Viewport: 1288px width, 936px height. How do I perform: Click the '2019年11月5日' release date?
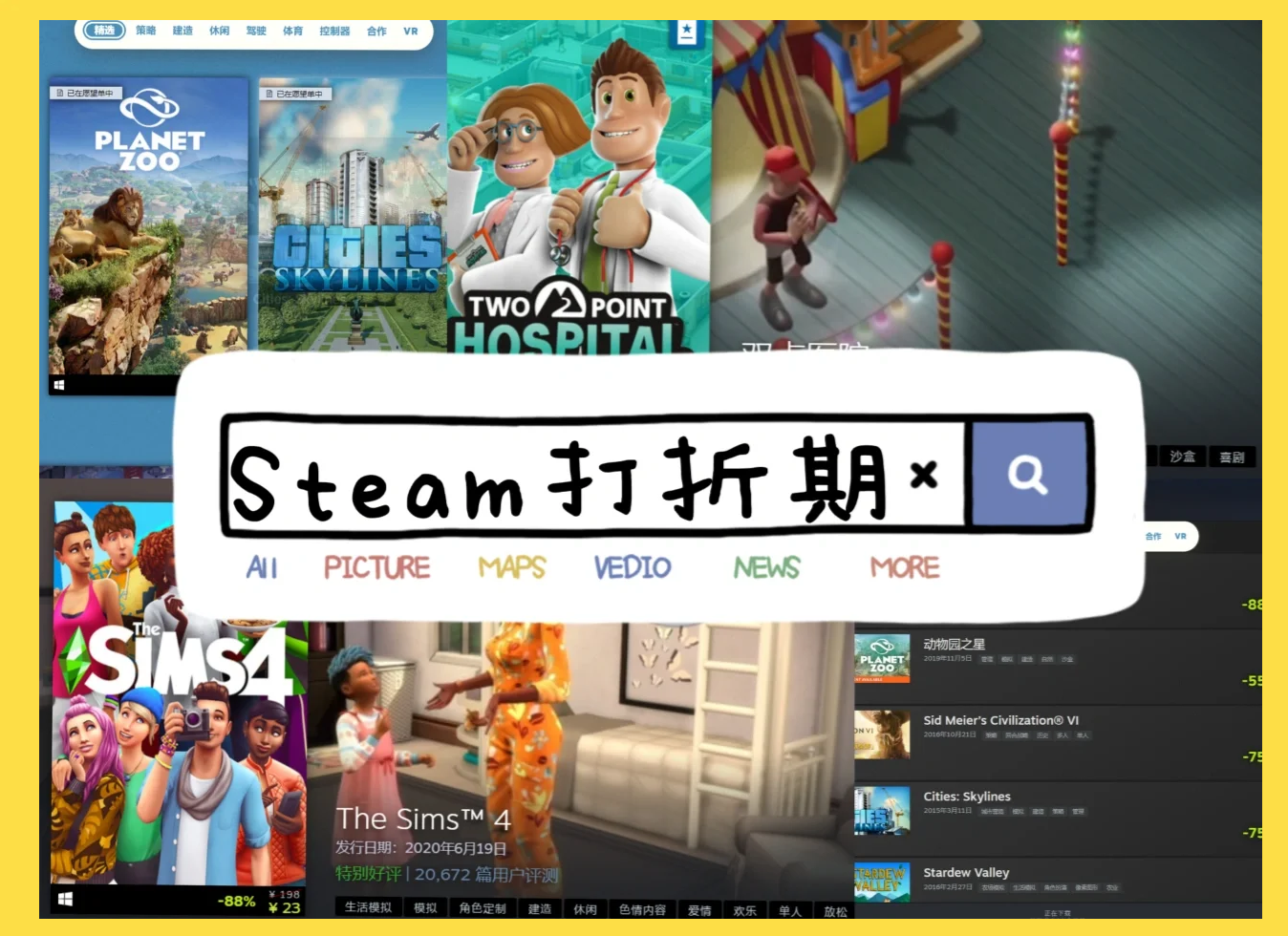(947, 659)
